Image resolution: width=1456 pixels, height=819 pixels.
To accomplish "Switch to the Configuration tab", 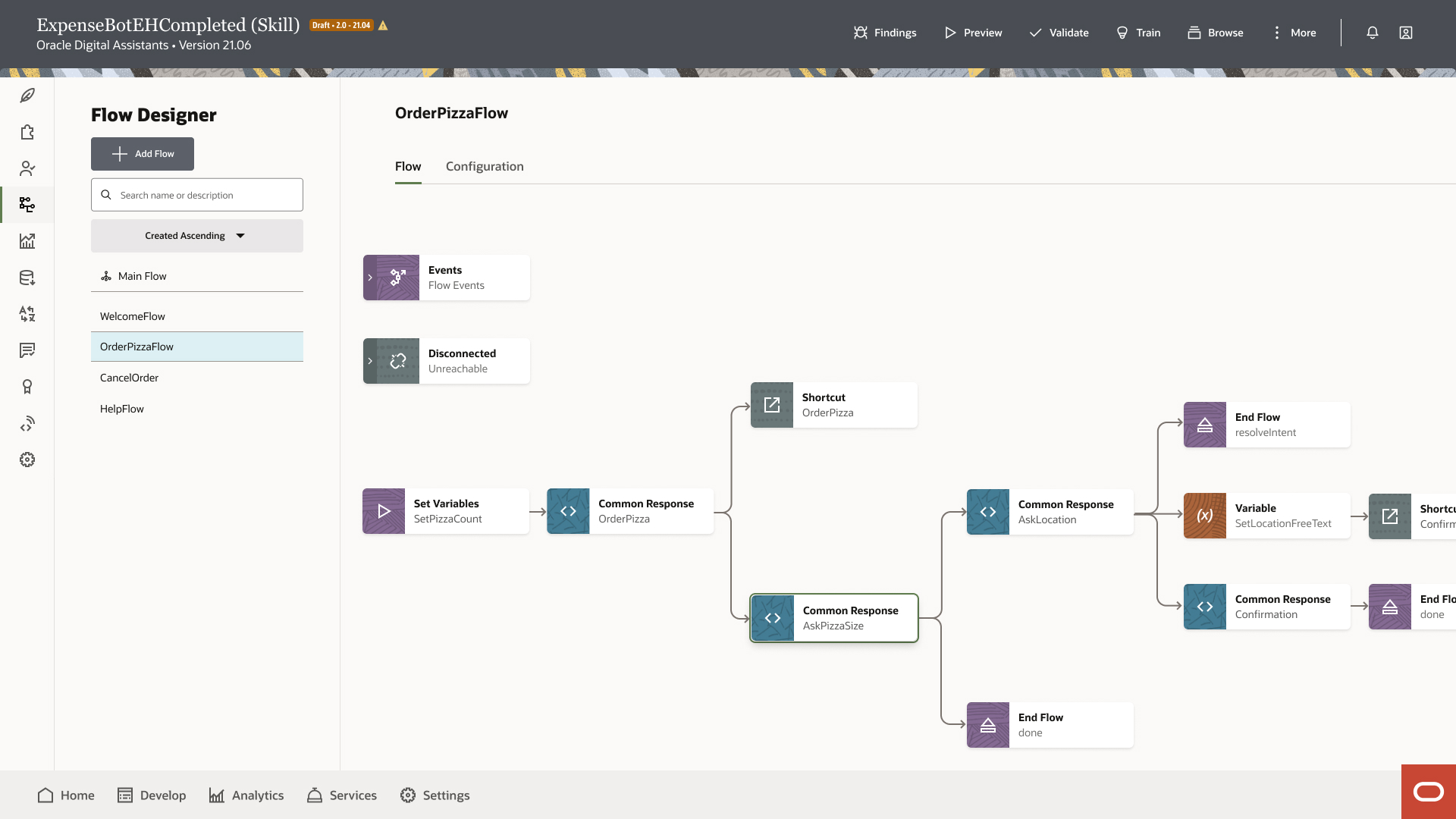I will point(485,167).
